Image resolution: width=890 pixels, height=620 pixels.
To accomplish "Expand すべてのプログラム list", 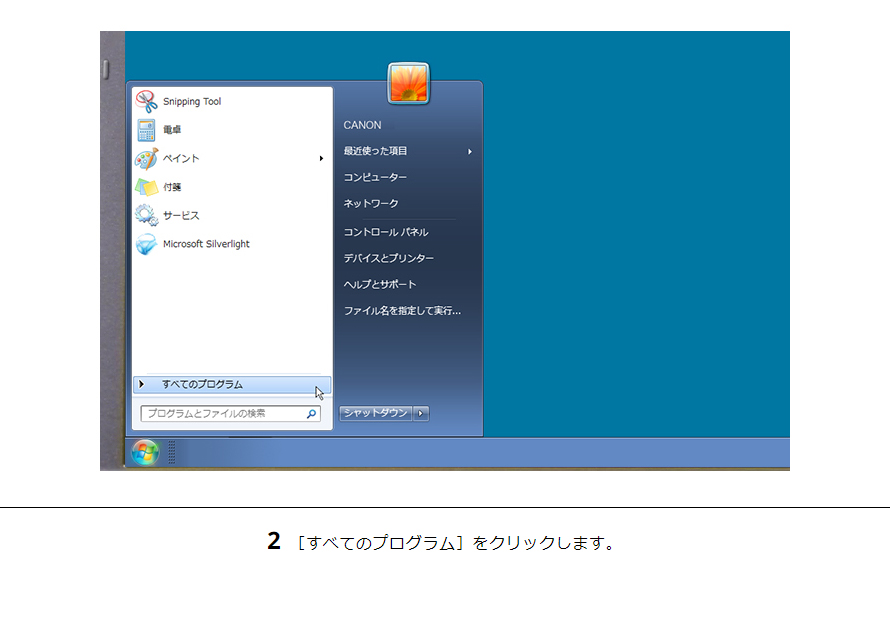I will pos(204,384).
